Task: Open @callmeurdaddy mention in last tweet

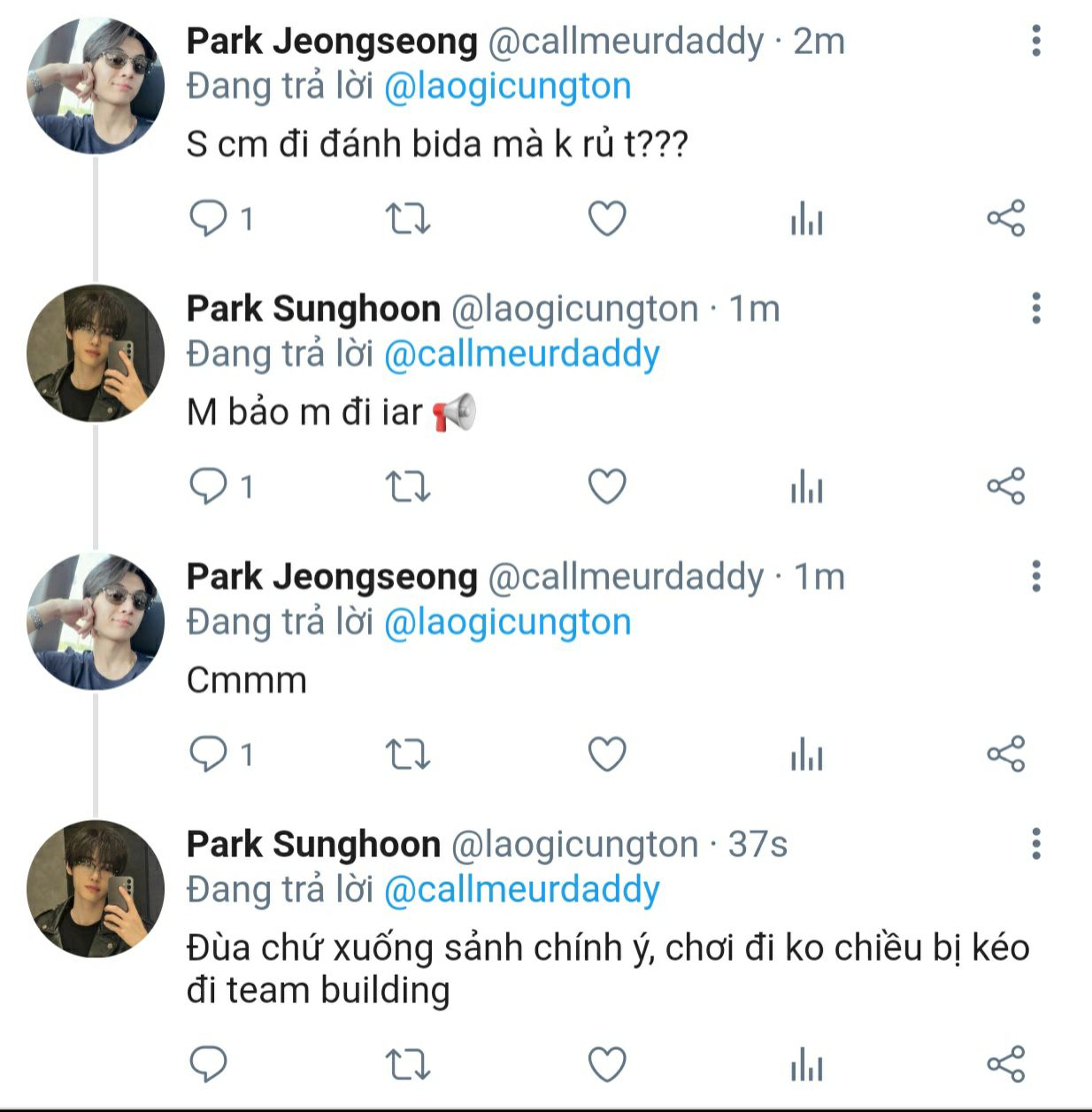Action: [x=521, y=890]
